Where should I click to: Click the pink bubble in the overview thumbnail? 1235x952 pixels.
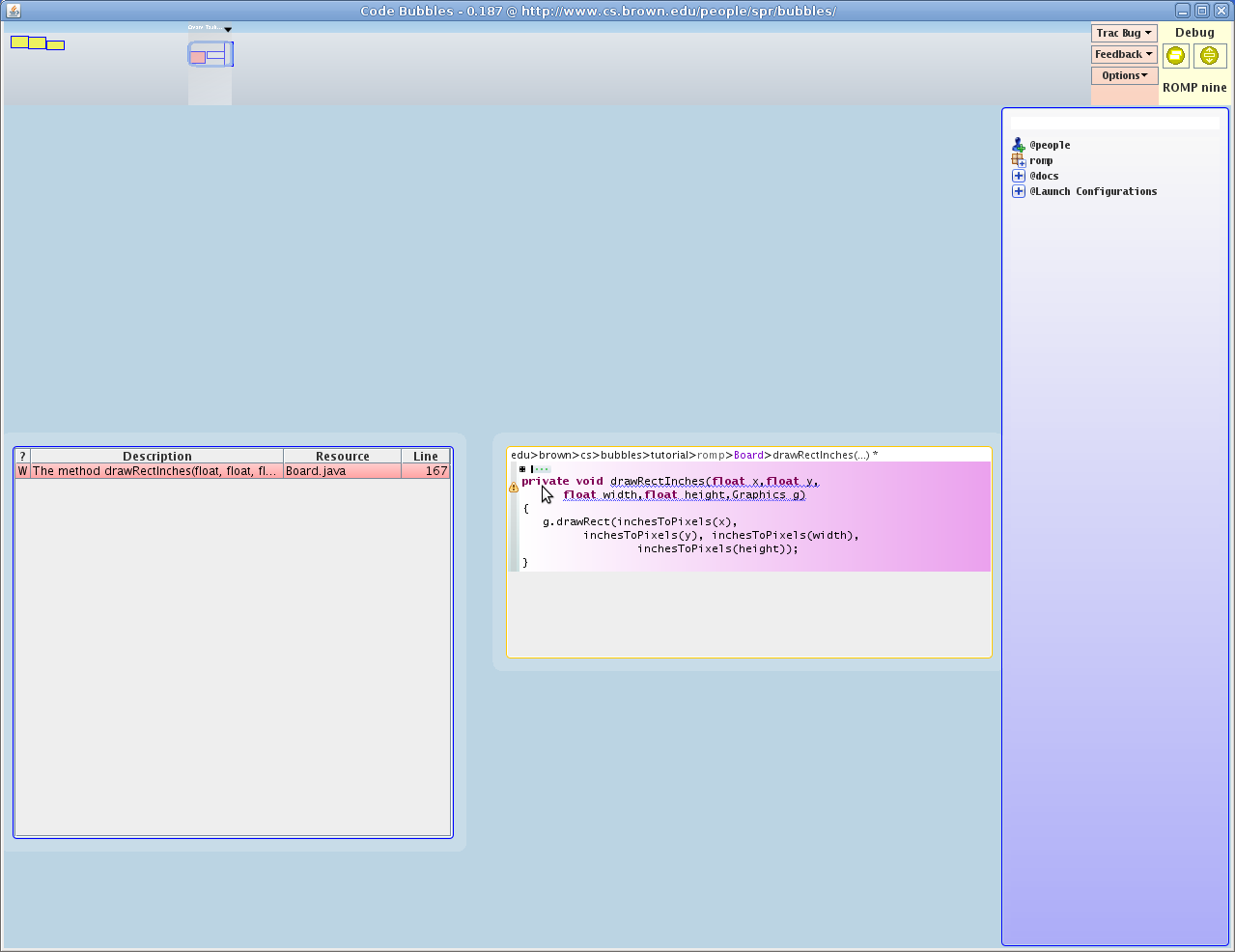click(x=197, y=57)
